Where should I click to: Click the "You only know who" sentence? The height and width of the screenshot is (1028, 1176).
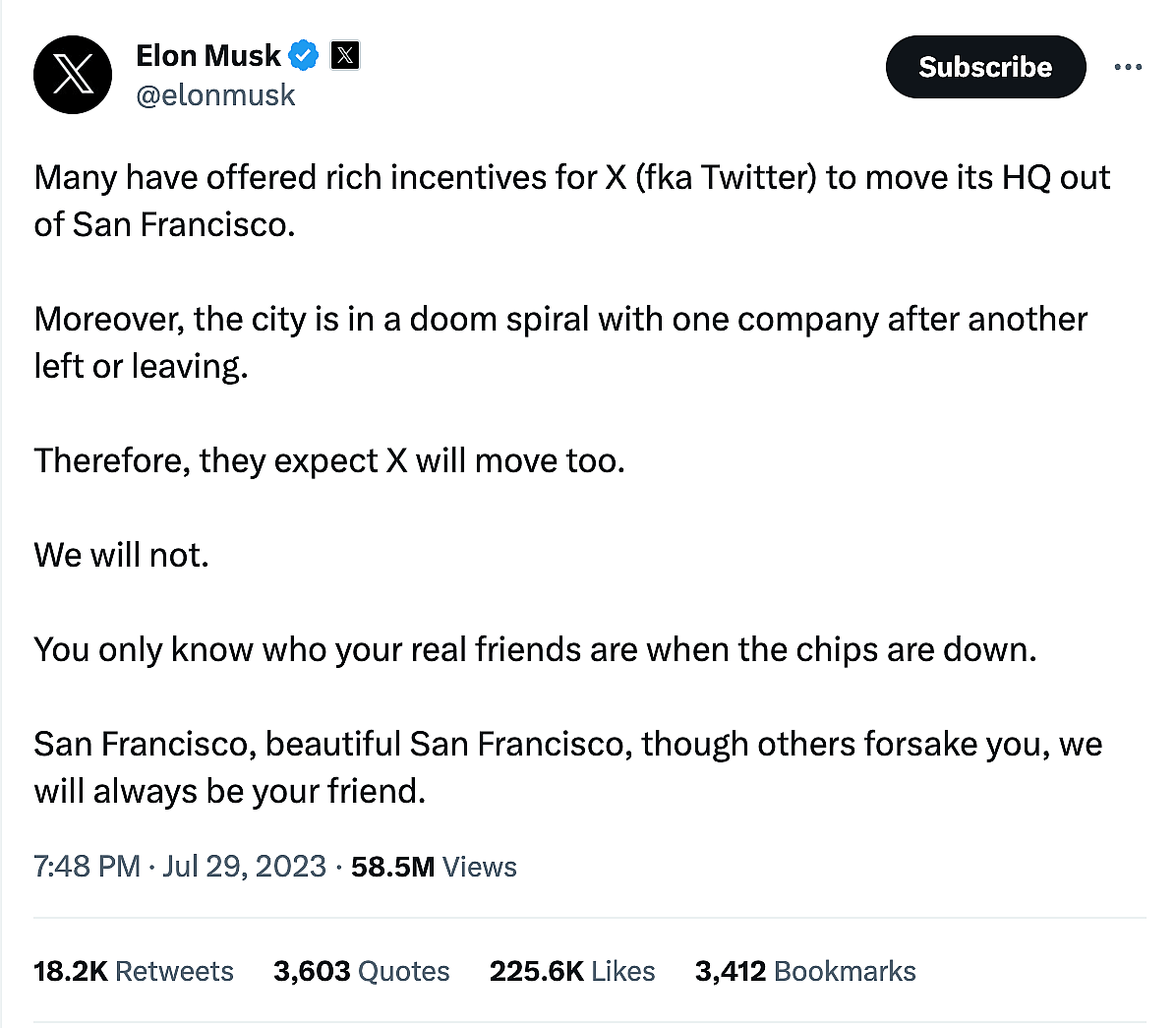tap(535, 649)
